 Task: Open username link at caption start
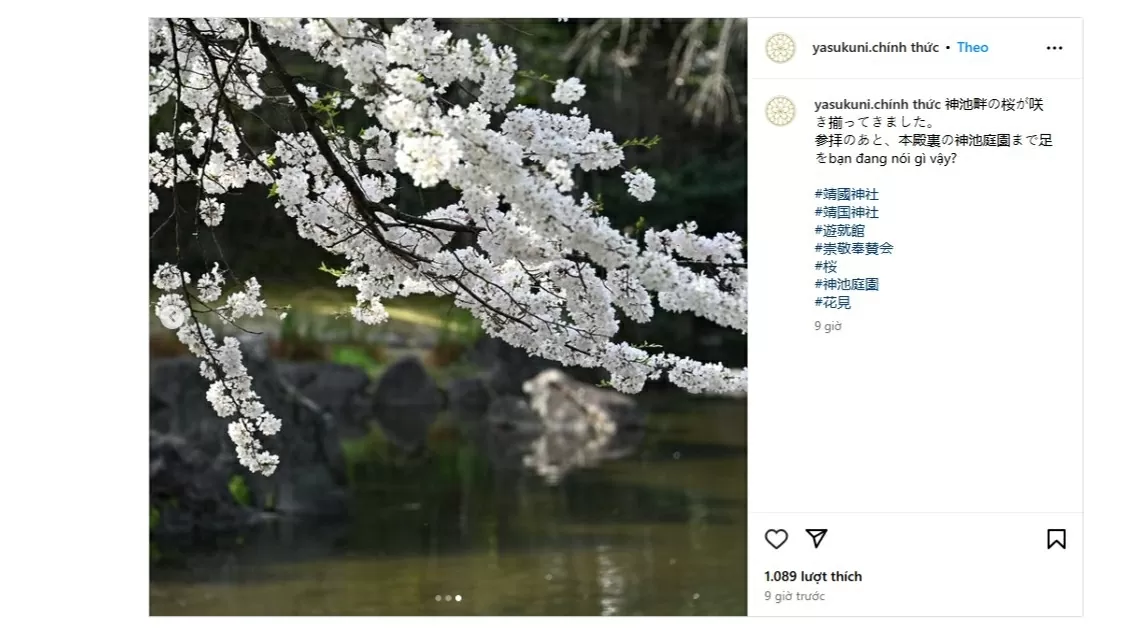point(877,104)
